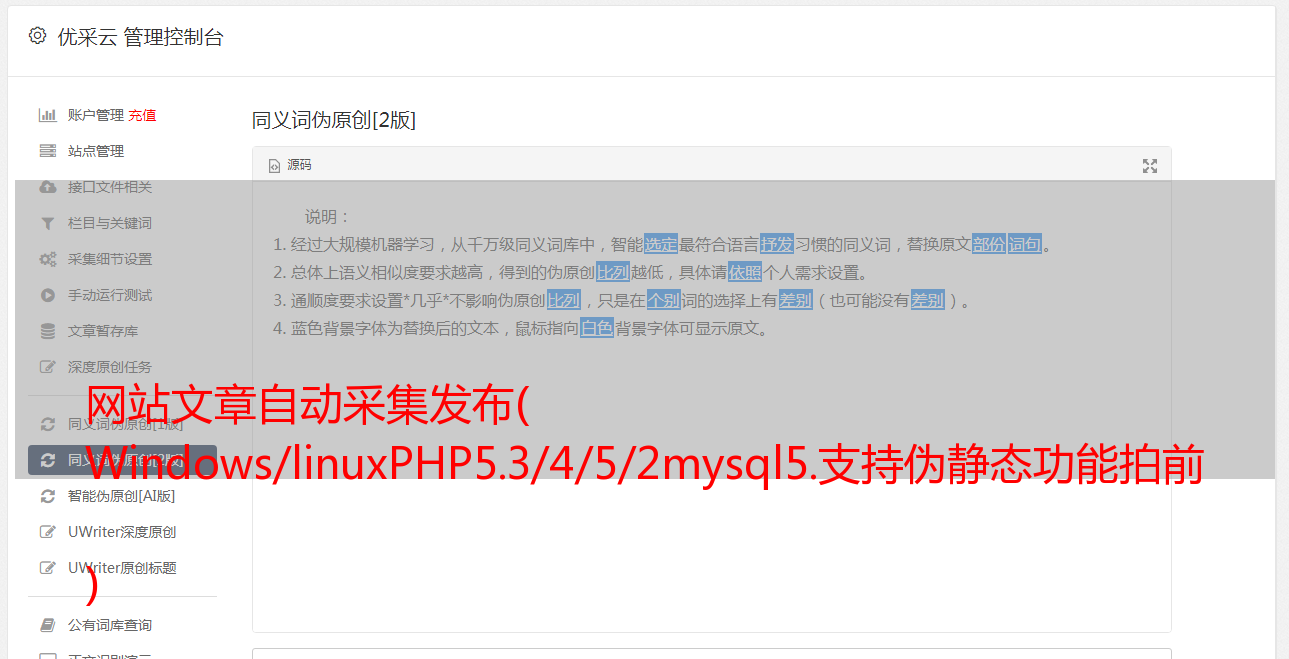
Task: Click the 公有词库查询 book icon
Action: point(47,625)
